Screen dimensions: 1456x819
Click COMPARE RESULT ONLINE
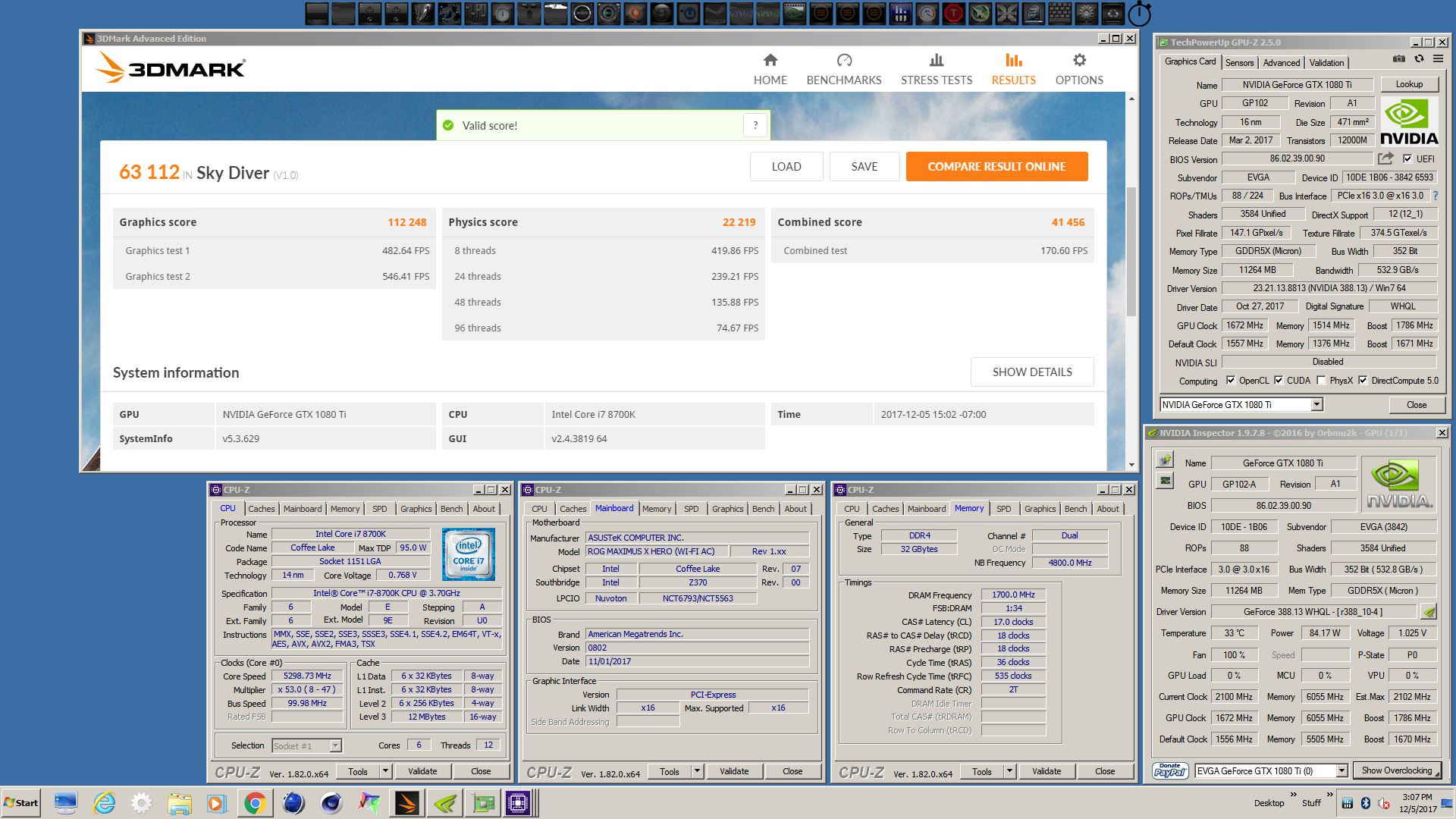pos(996,167)
